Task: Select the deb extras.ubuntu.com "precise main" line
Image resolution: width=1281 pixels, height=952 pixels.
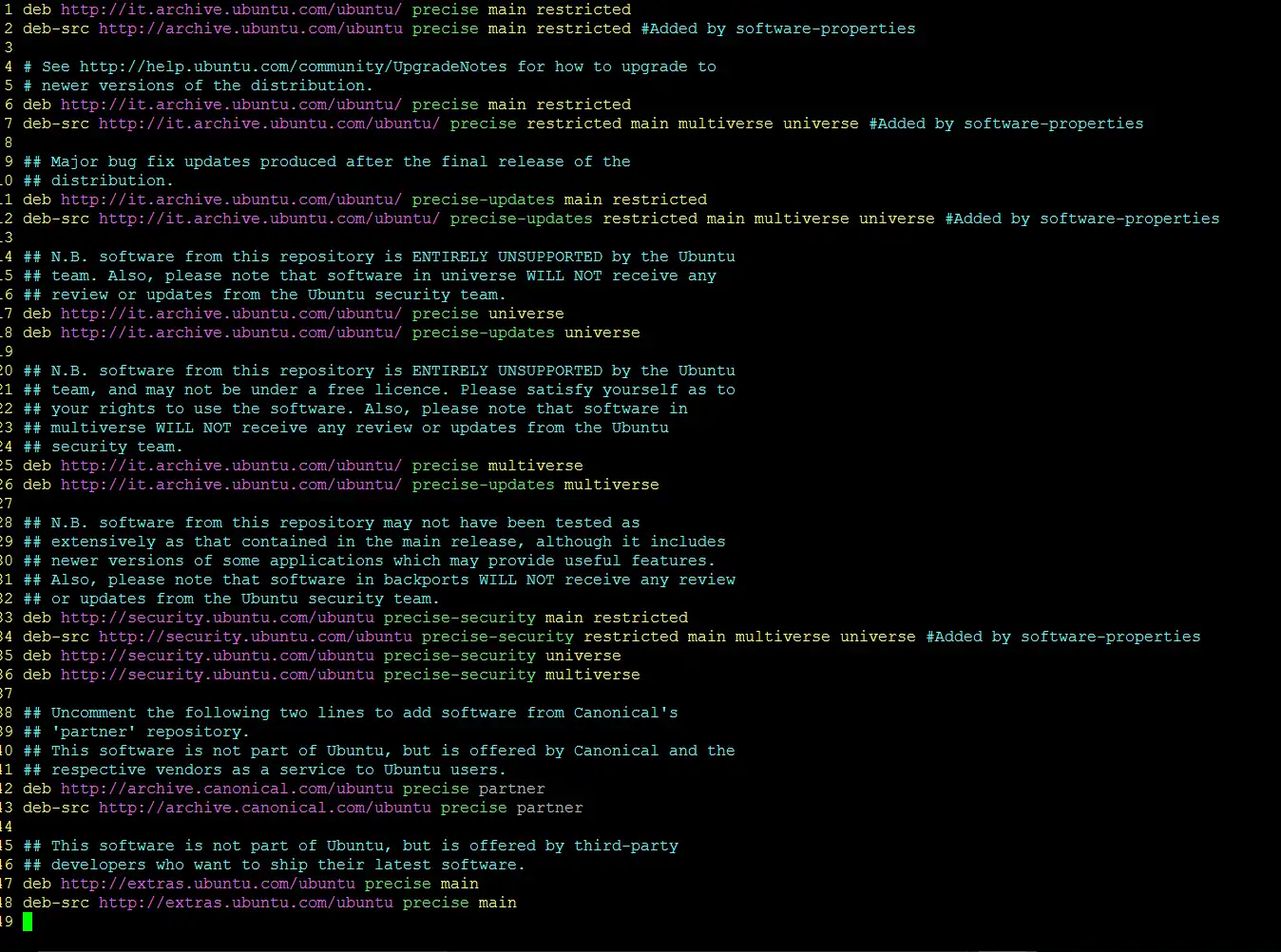Action: (251, 884)
